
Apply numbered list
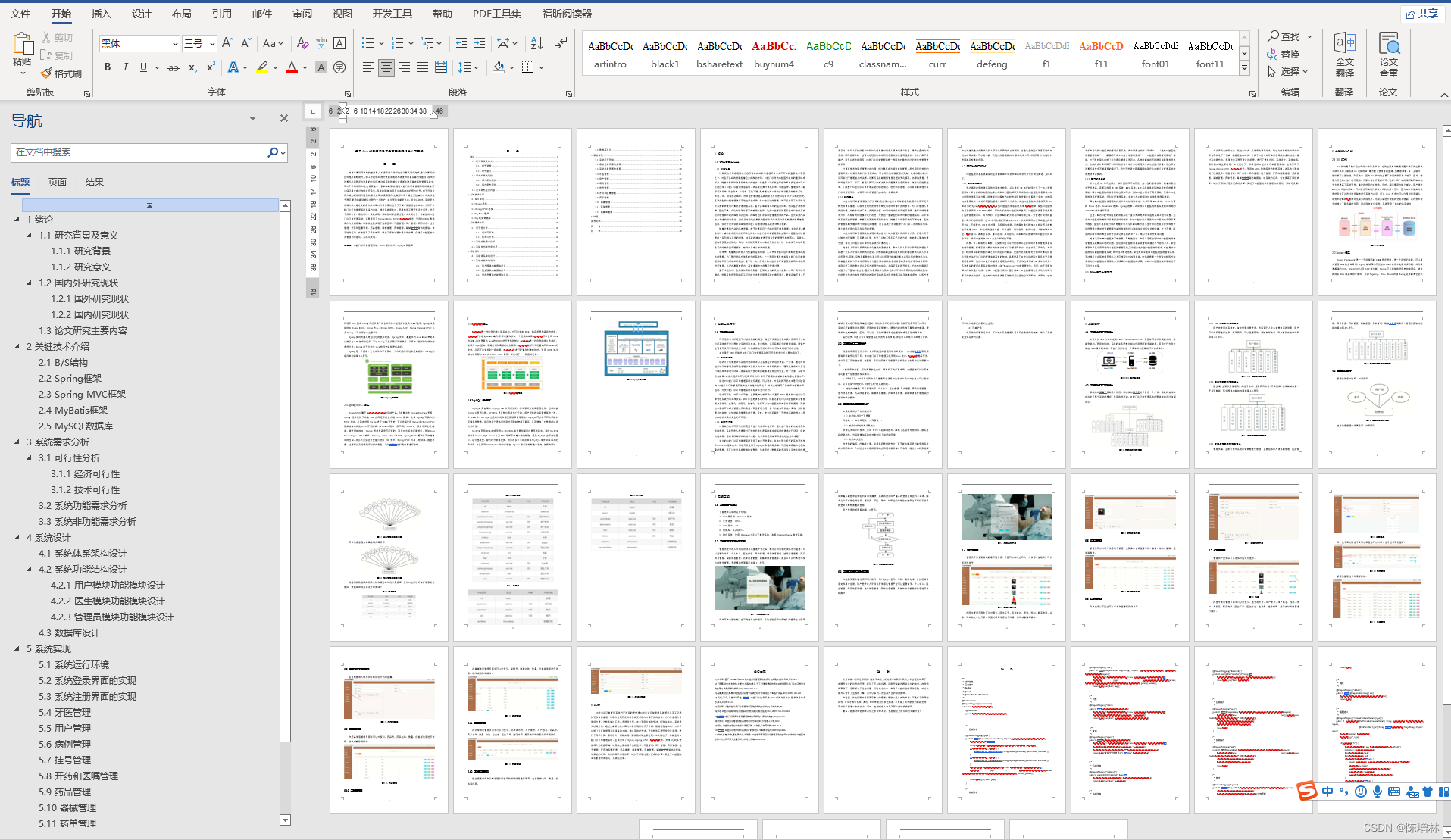398,43
